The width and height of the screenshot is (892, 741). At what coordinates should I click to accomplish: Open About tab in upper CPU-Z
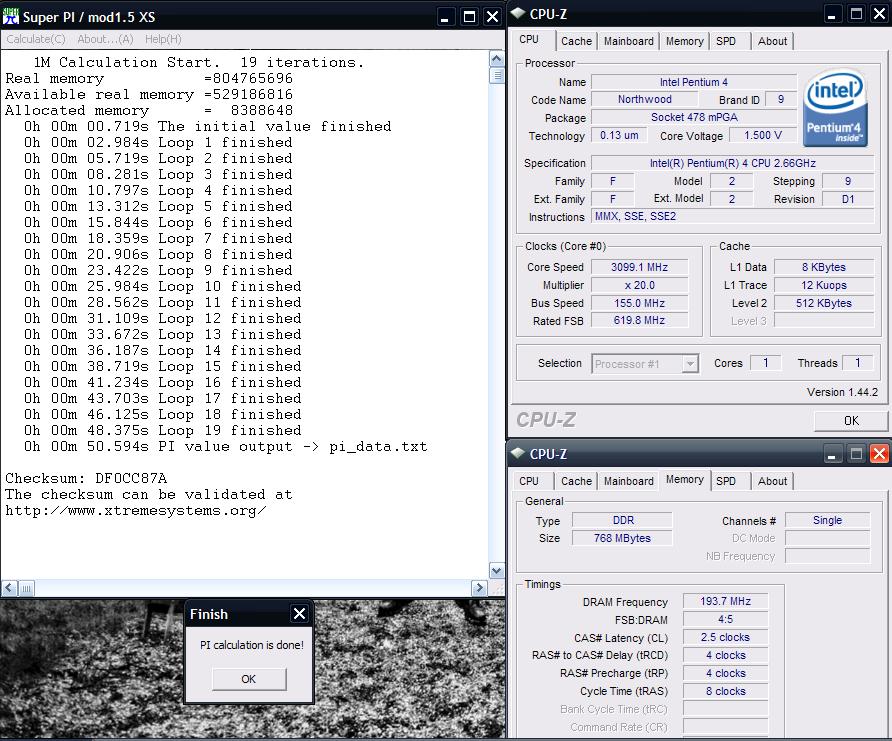772,41
